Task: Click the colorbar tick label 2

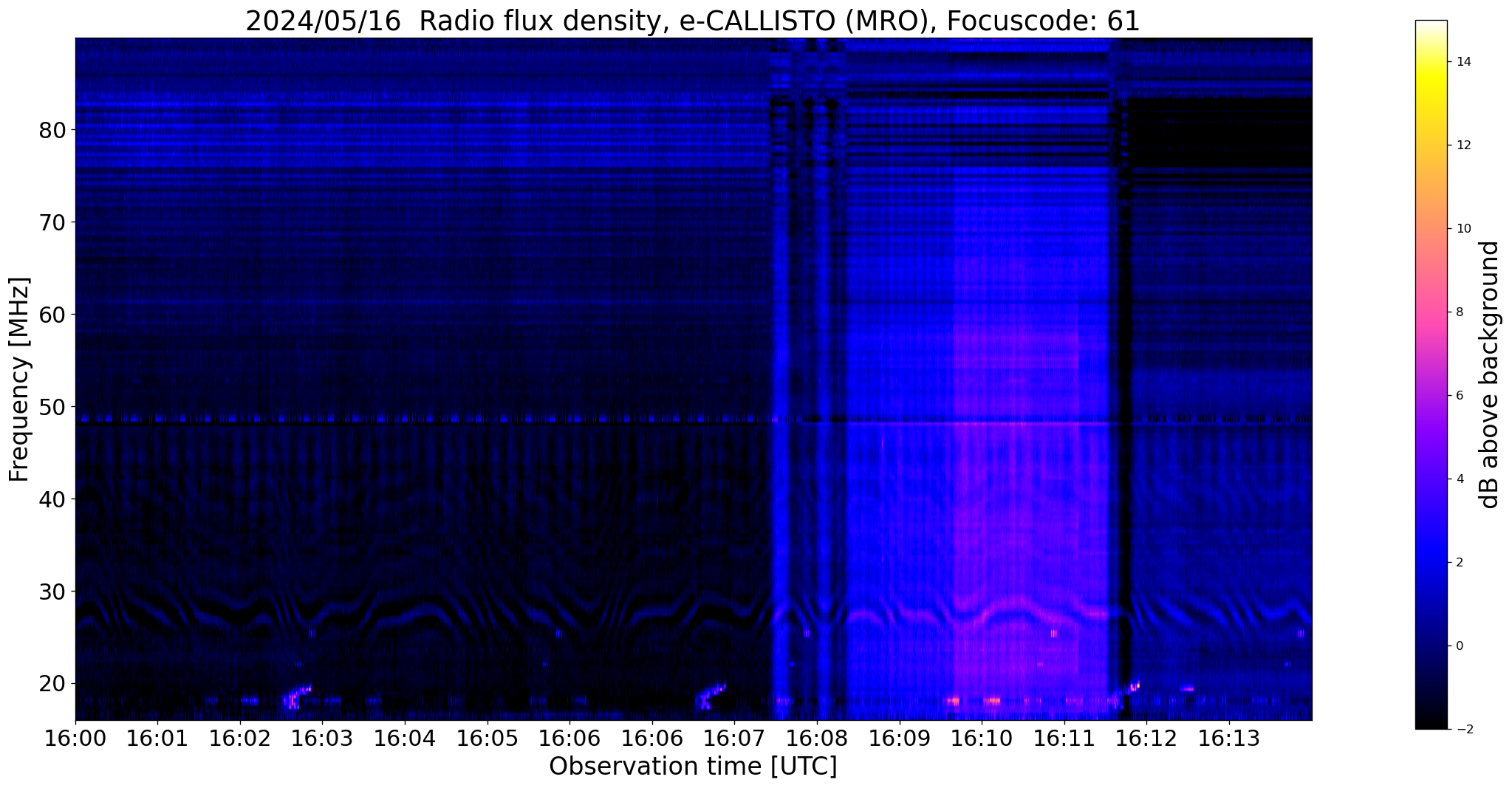Action: coord(1460,563)
